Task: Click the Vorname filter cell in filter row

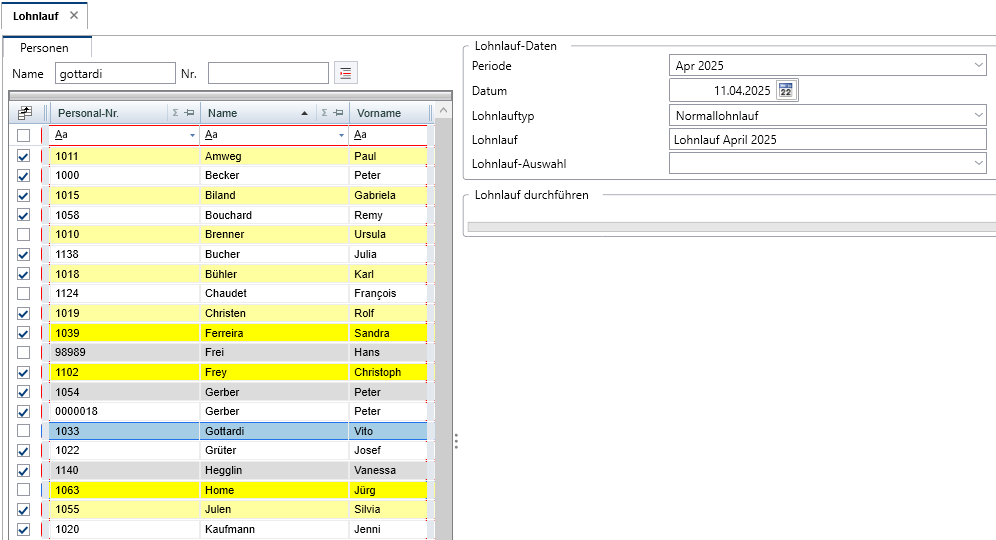Action: (x=389, y=135)
